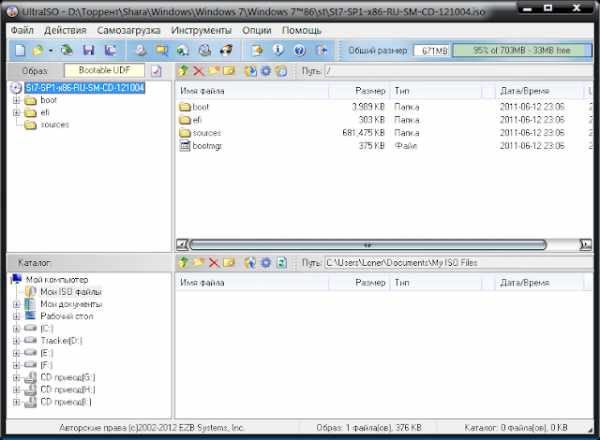
Task: Click the New image icon in main toolbar
Action: (x=19, y=49)
